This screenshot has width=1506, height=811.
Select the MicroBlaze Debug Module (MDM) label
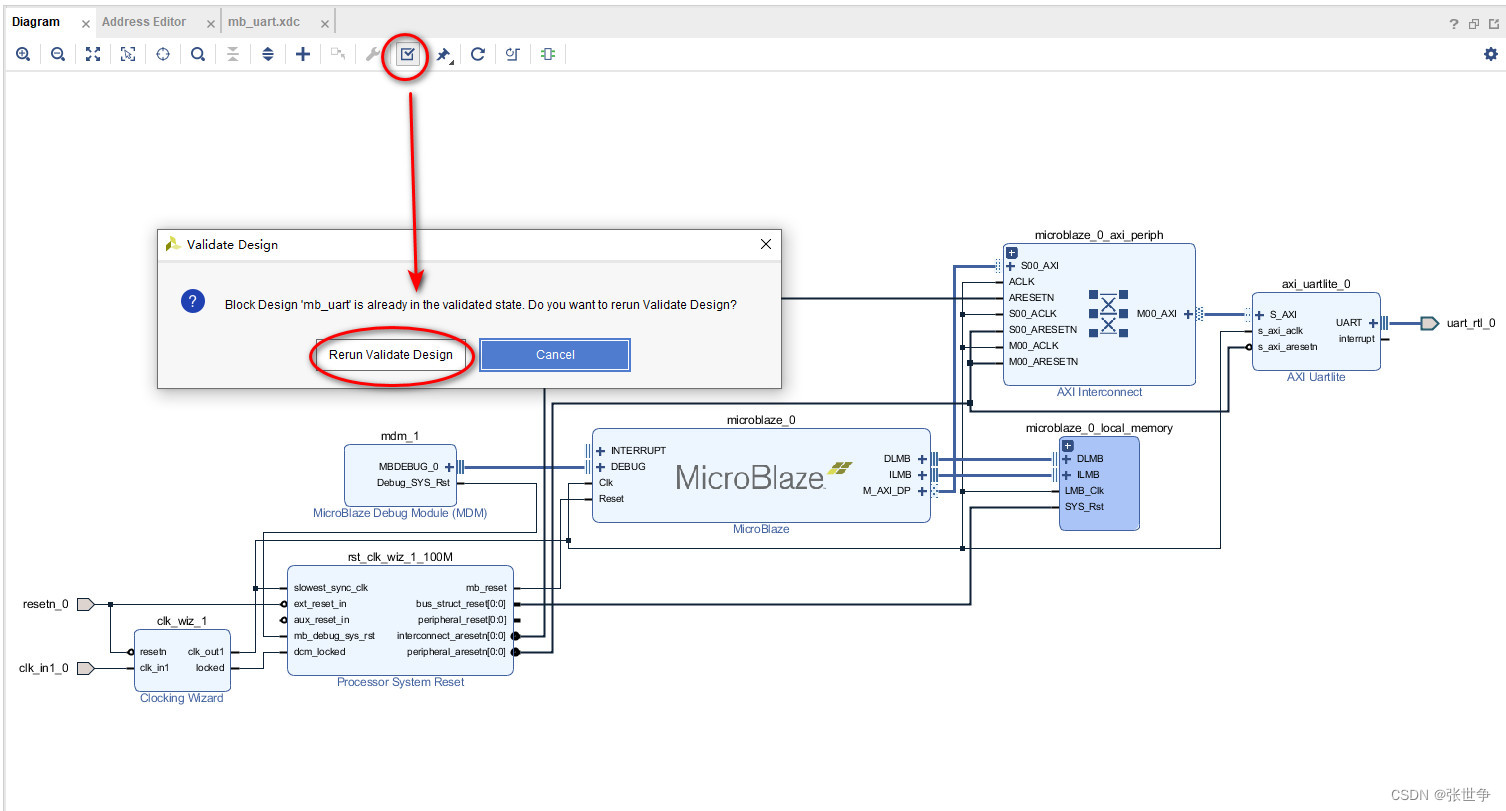(400, 513)
